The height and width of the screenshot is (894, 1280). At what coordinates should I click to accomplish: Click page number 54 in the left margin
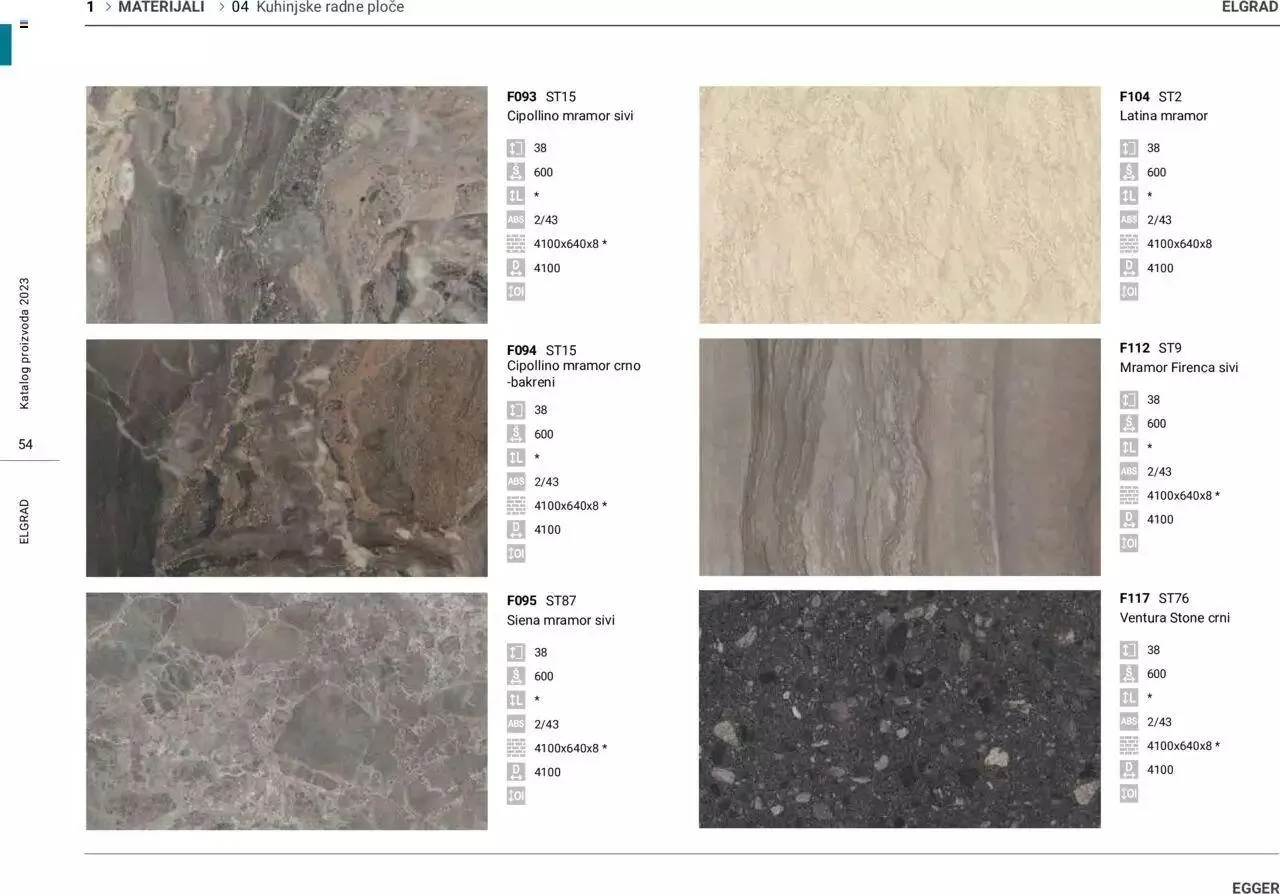[x=25, y=444]
